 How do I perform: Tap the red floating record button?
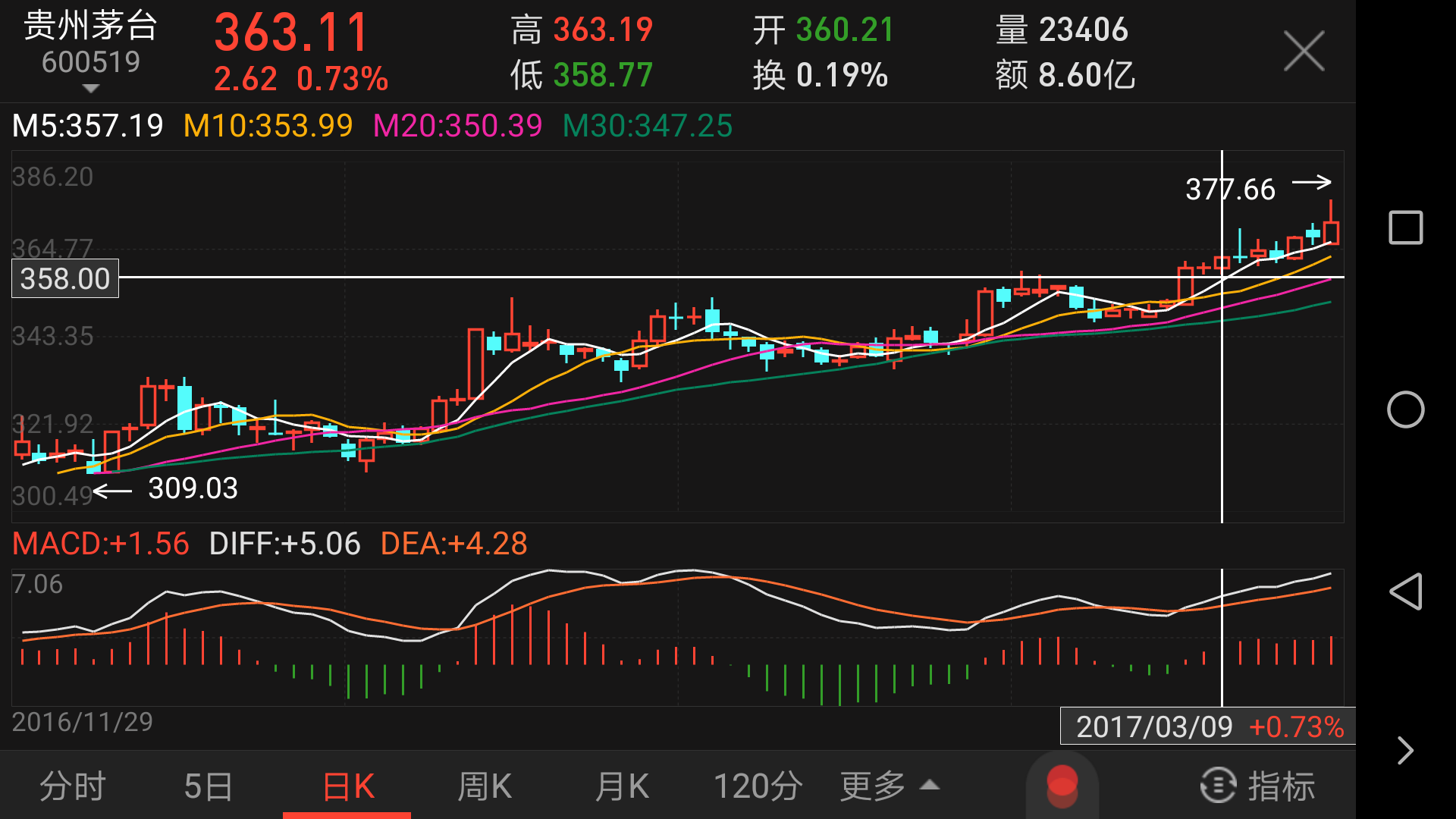(1062, 785)
